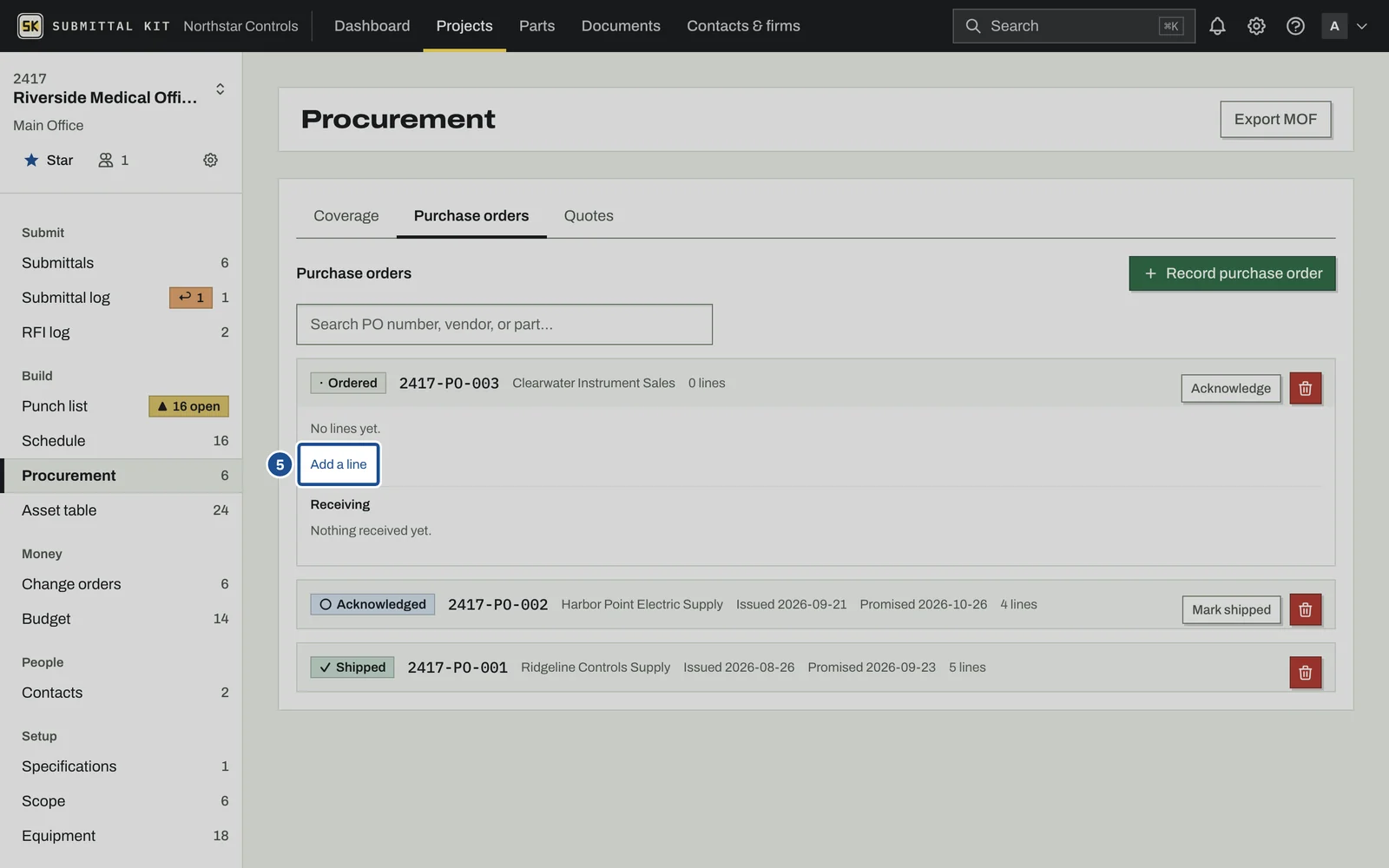Open global settings gear in top bar
The width and height of the screenshot is (1389, 868).
[1256, 26]
